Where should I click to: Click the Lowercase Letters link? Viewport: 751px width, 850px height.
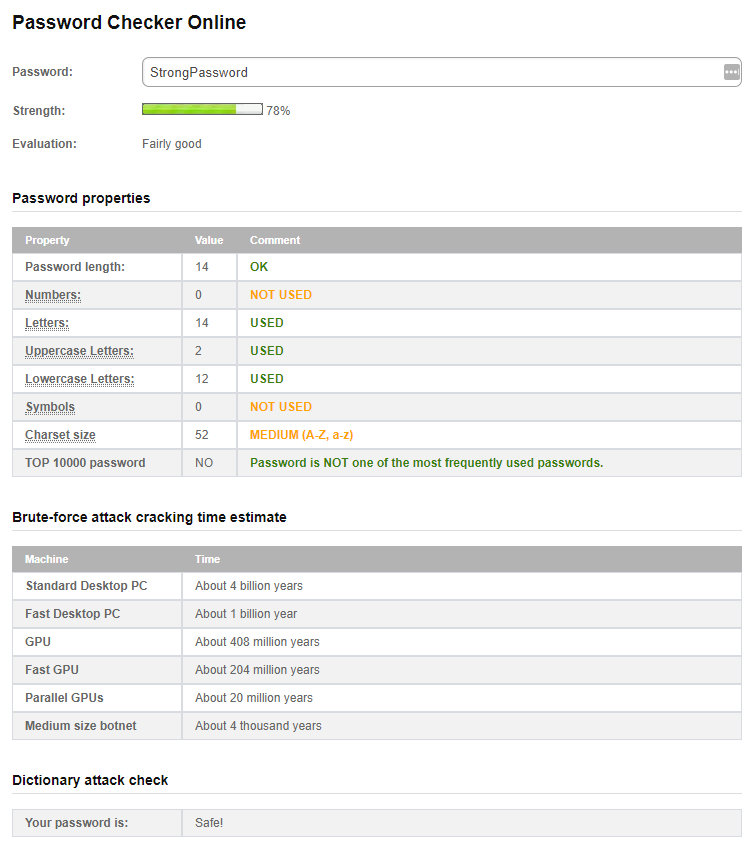click(78, 378)
